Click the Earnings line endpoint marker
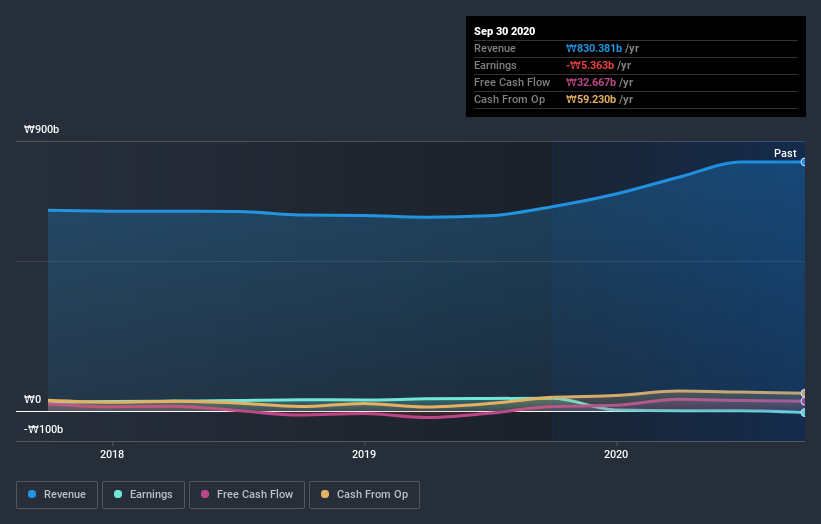The height and width of the screenshot is (524, 821). (804, 412)
